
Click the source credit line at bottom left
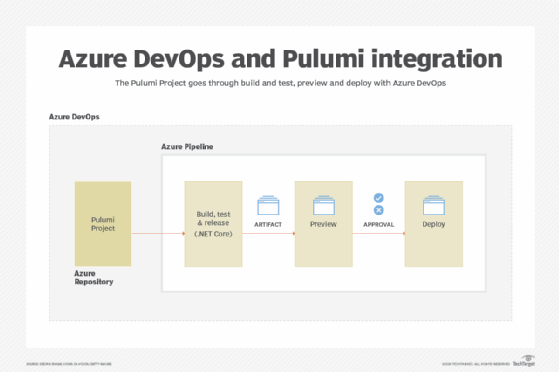[69, 364]
